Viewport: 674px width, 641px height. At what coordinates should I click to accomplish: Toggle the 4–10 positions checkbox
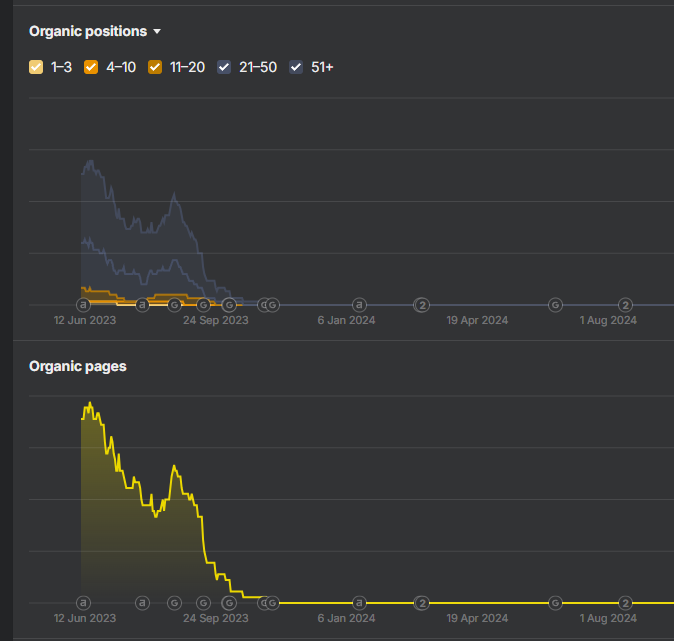pyautogui.click(x=91, y=67)
